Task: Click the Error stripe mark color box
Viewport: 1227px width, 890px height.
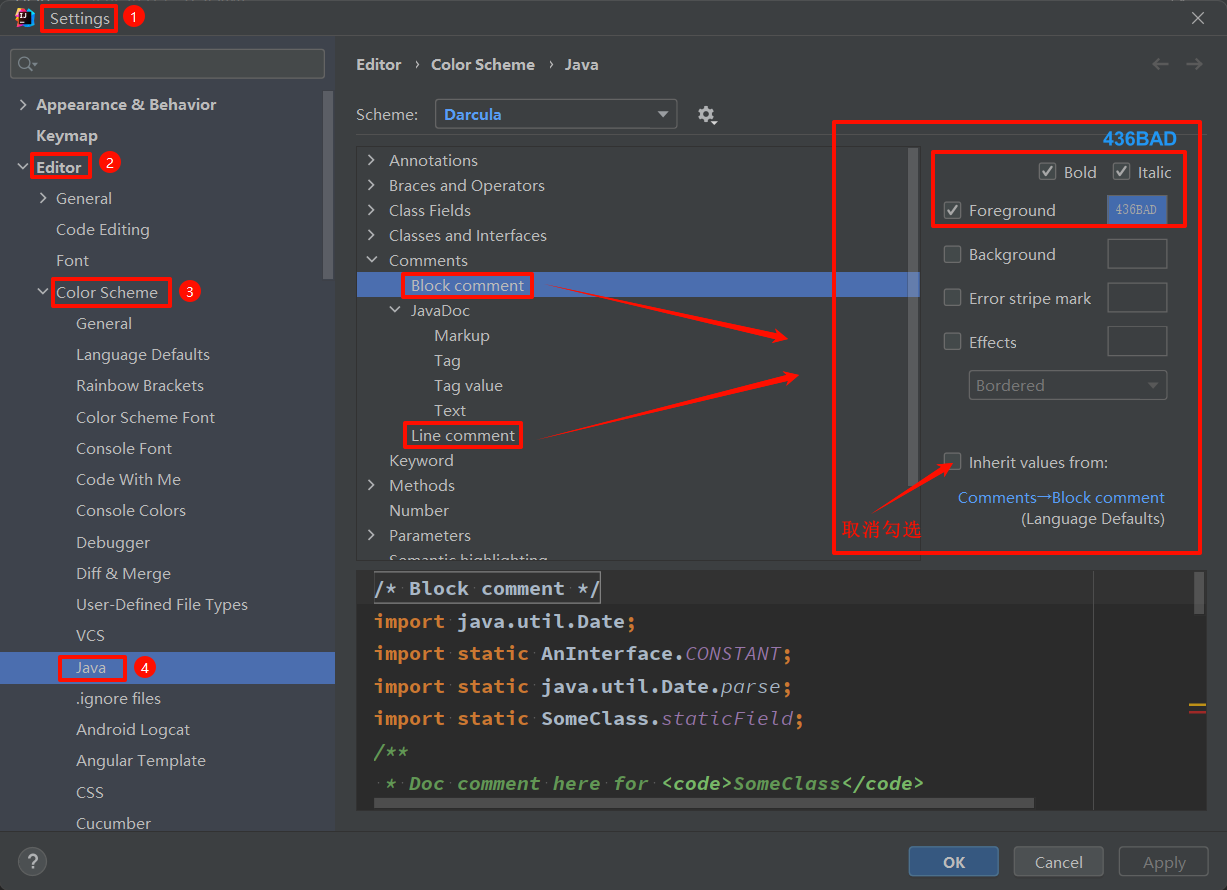Action: pos(1137,298)
